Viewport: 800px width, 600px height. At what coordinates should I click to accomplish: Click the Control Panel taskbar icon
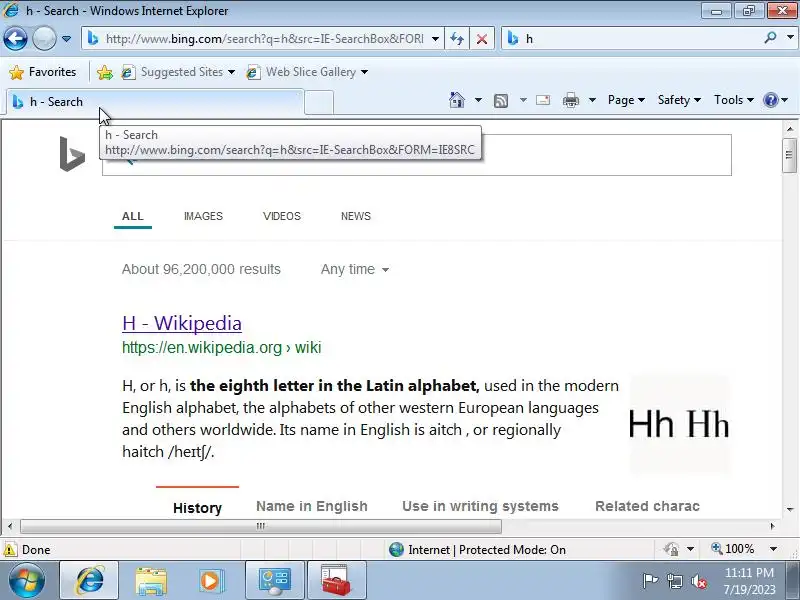(x=275, y=581)
